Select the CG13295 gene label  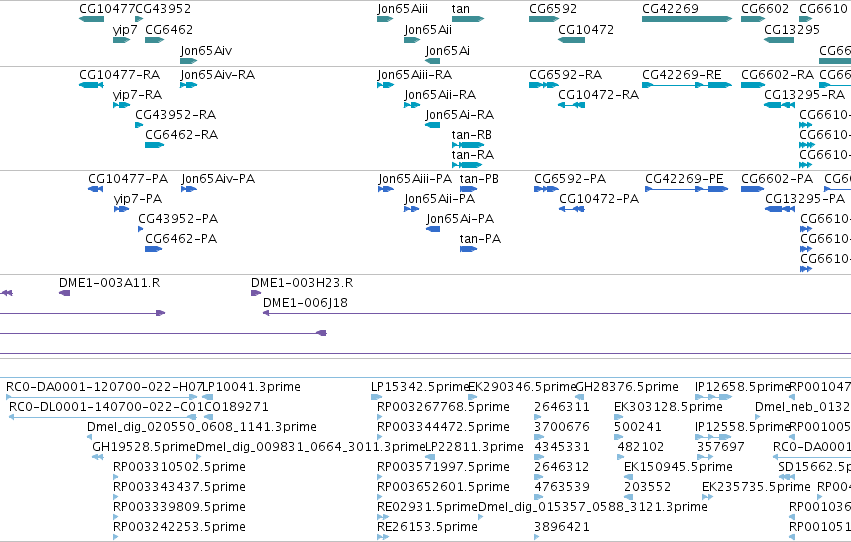pyautogui.click(x=792, y=30)
